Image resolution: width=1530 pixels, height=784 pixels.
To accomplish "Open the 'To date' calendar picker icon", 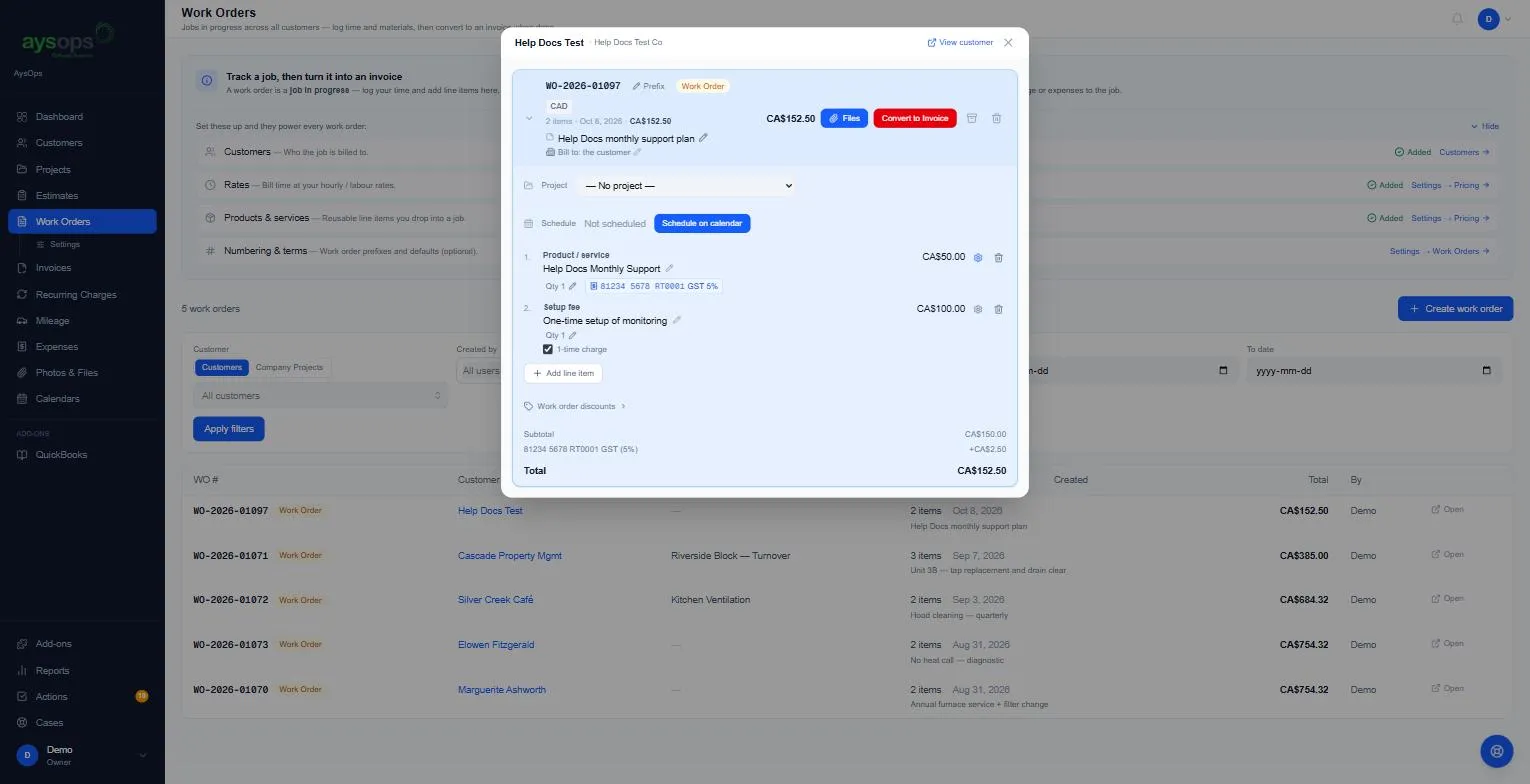I will point(1486,370).
